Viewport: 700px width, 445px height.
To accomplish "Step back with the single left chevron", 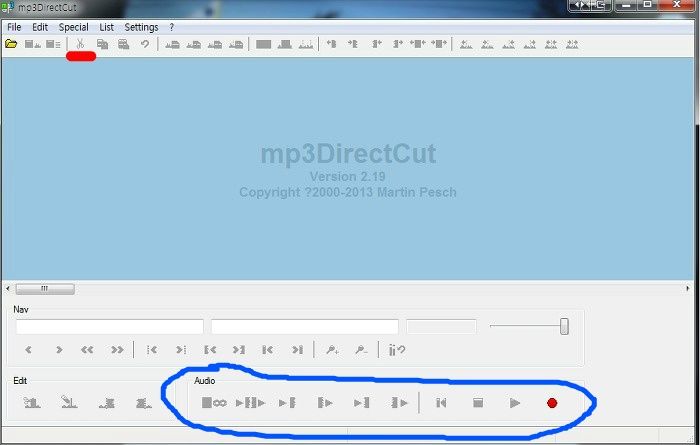I will coord(29,350).
